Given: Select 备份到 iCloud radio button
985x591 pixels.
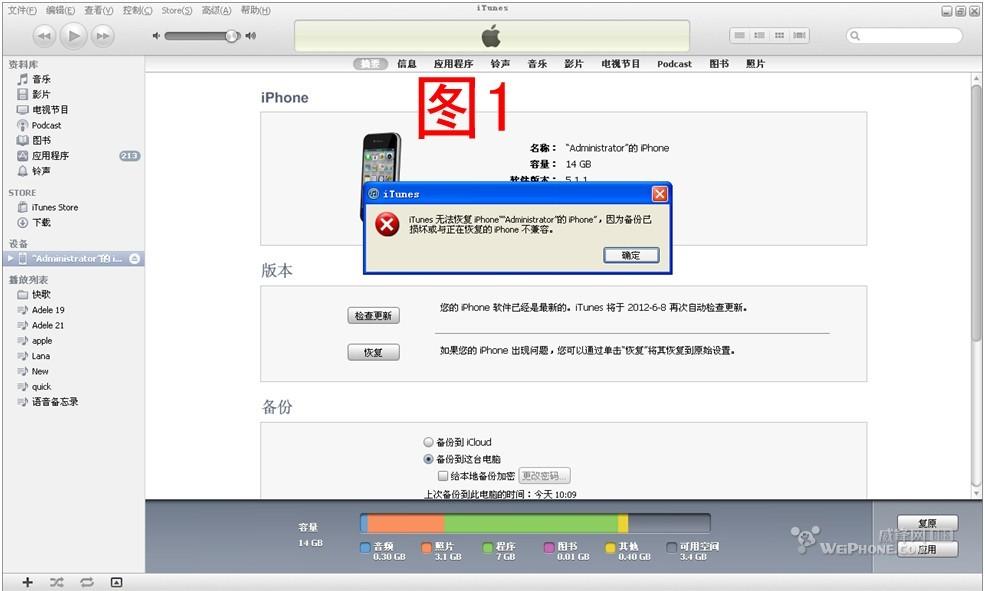Looking at the screenshot, I should [428, 442].
